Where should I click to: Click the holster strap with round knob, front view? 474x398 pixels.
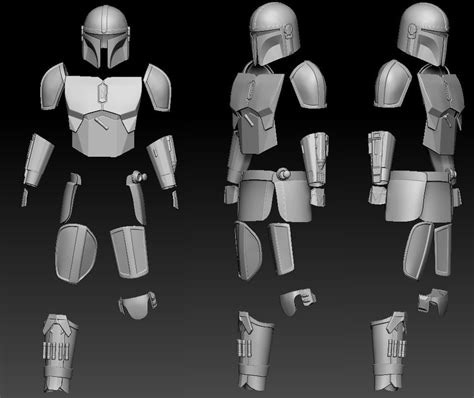click(x=137, y=197)
